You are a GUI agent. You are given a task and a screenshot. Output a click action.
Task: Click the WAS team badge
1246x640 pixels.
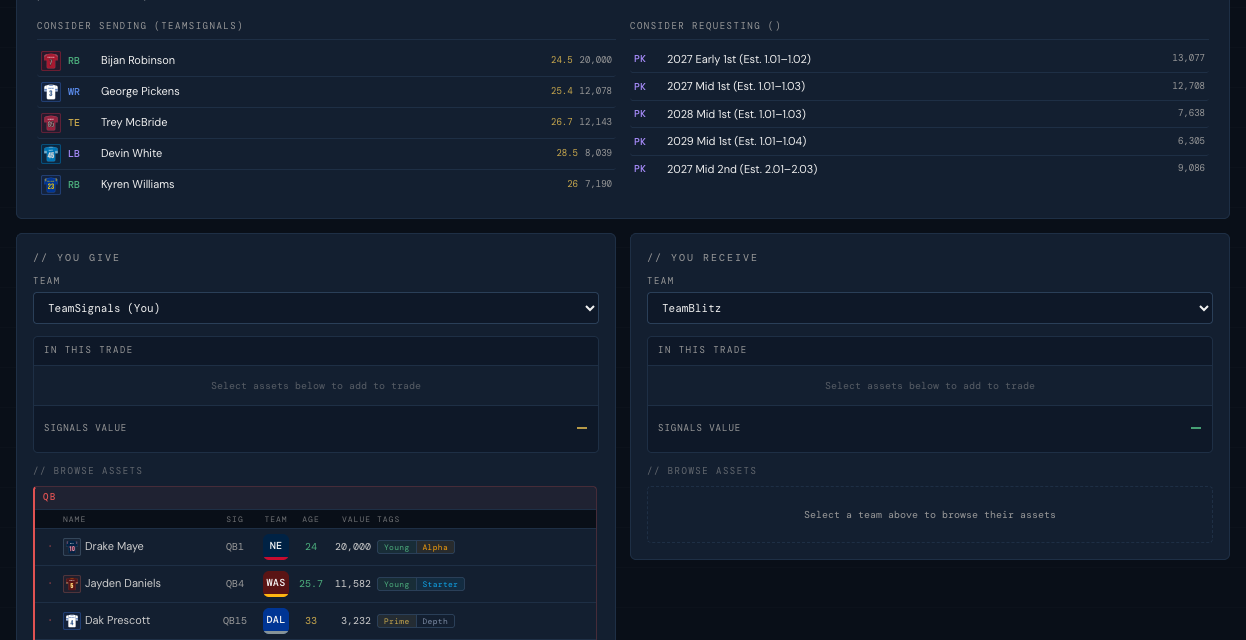[x=276, y=584]
